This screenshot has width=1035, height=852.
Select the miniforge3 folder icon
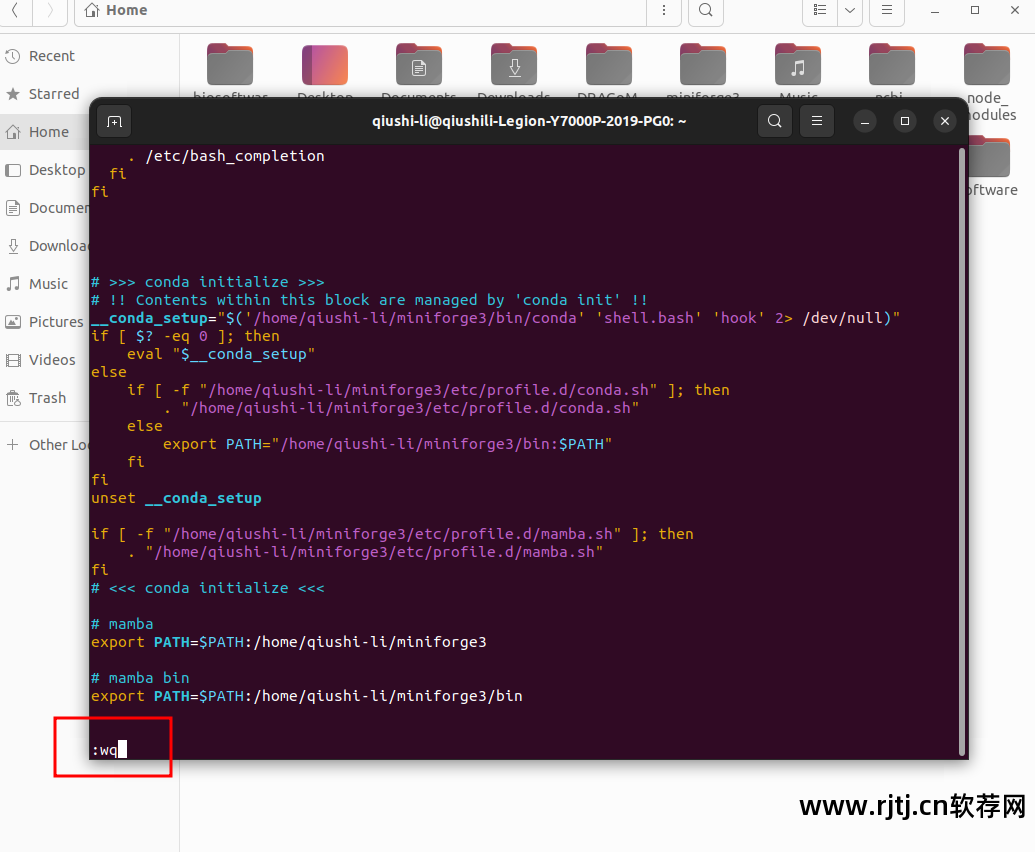(703, 65)
